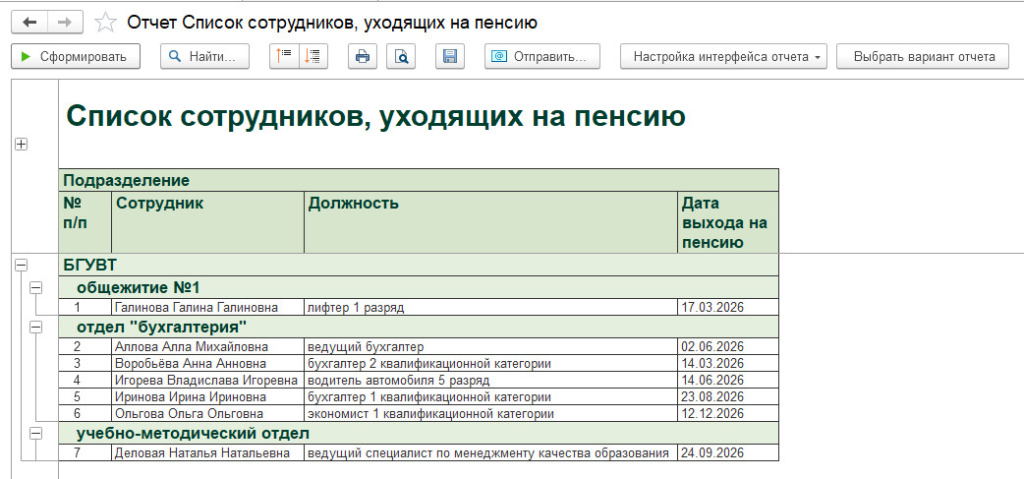Select cell бухгалтер 1 квалификационной категории

(490, 397)
